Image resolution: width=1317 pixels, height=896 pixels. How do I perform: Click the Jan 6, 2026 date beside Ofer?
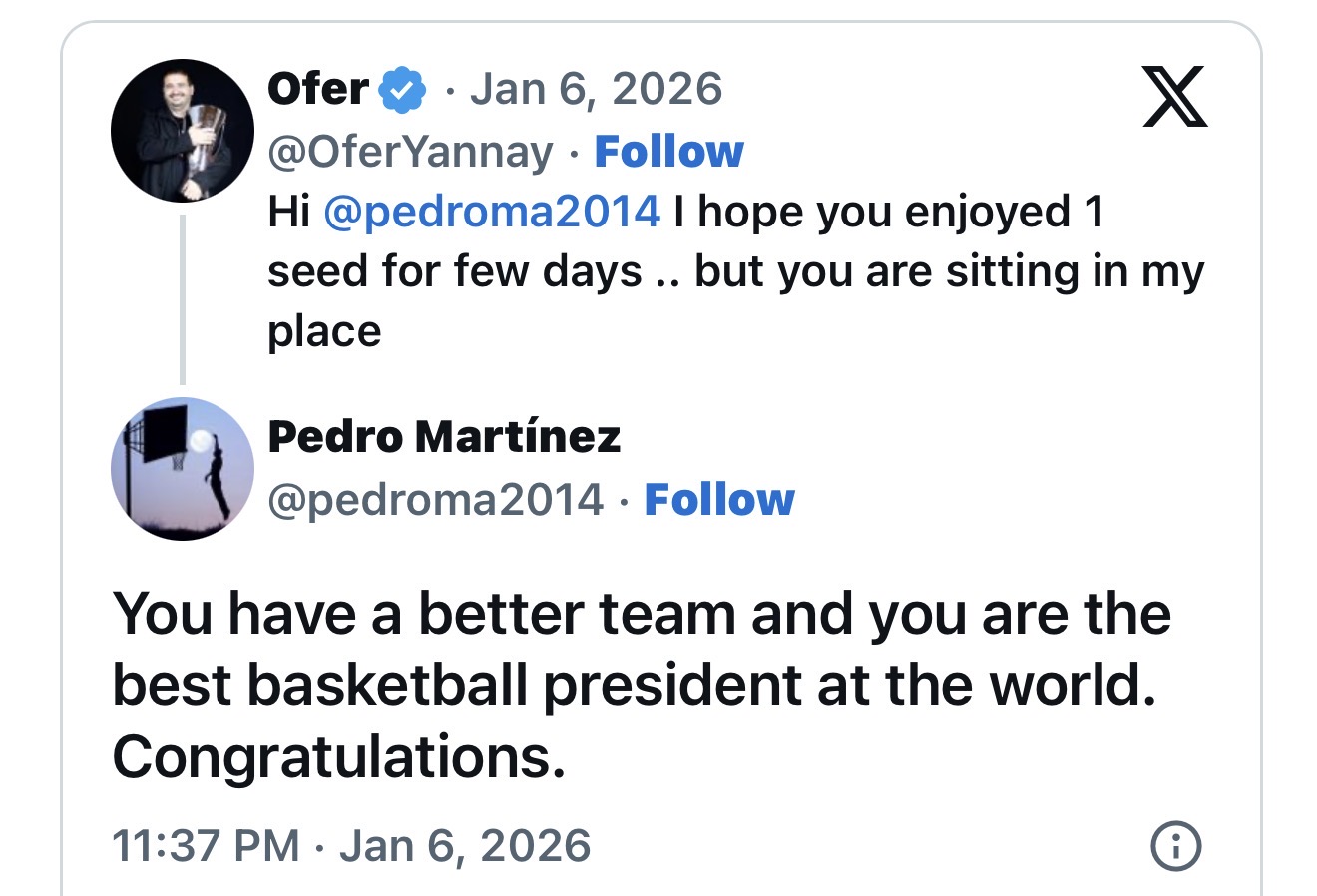click(x=596, y=89)
